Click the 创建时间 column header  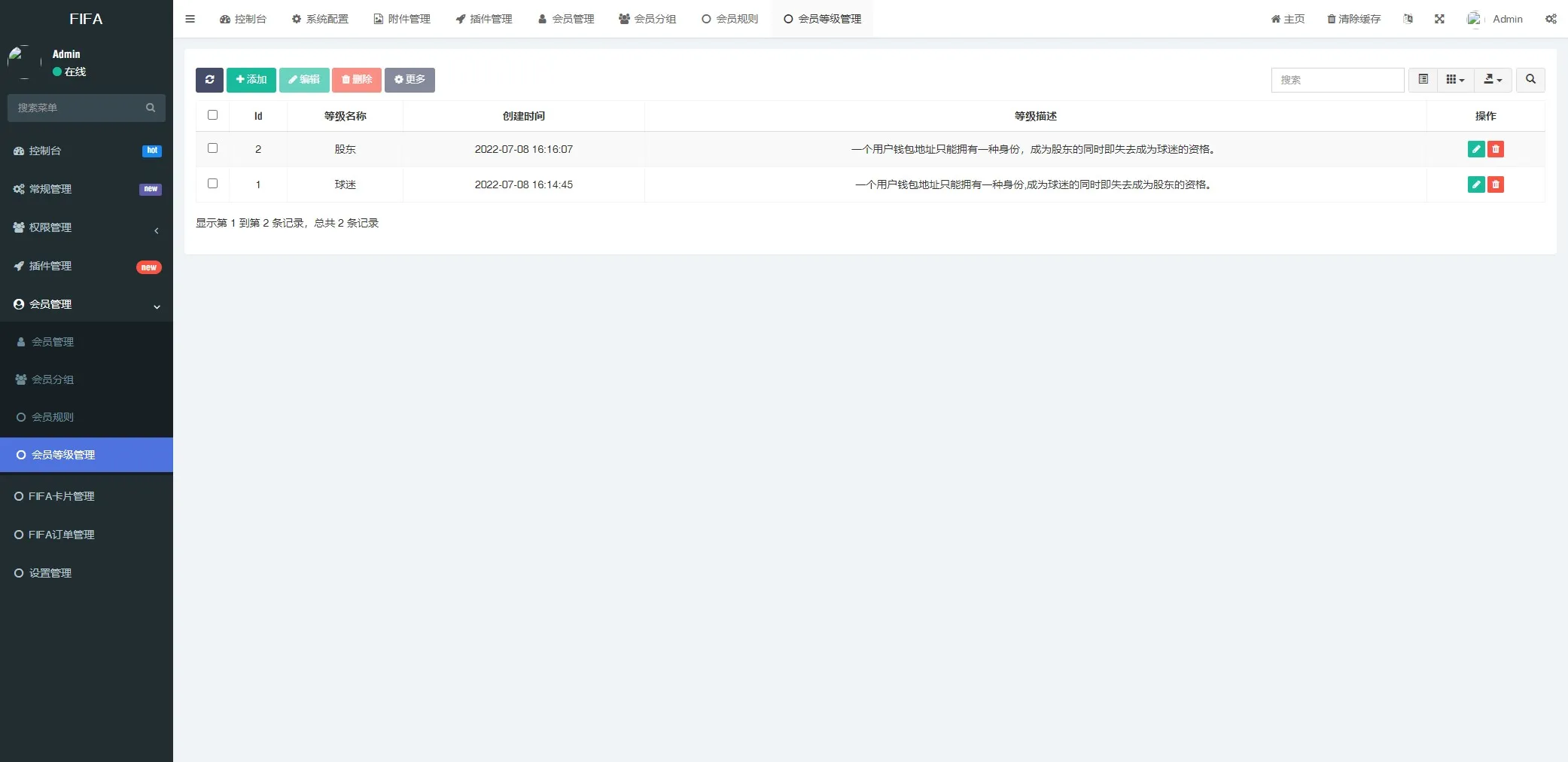(524, 116)
